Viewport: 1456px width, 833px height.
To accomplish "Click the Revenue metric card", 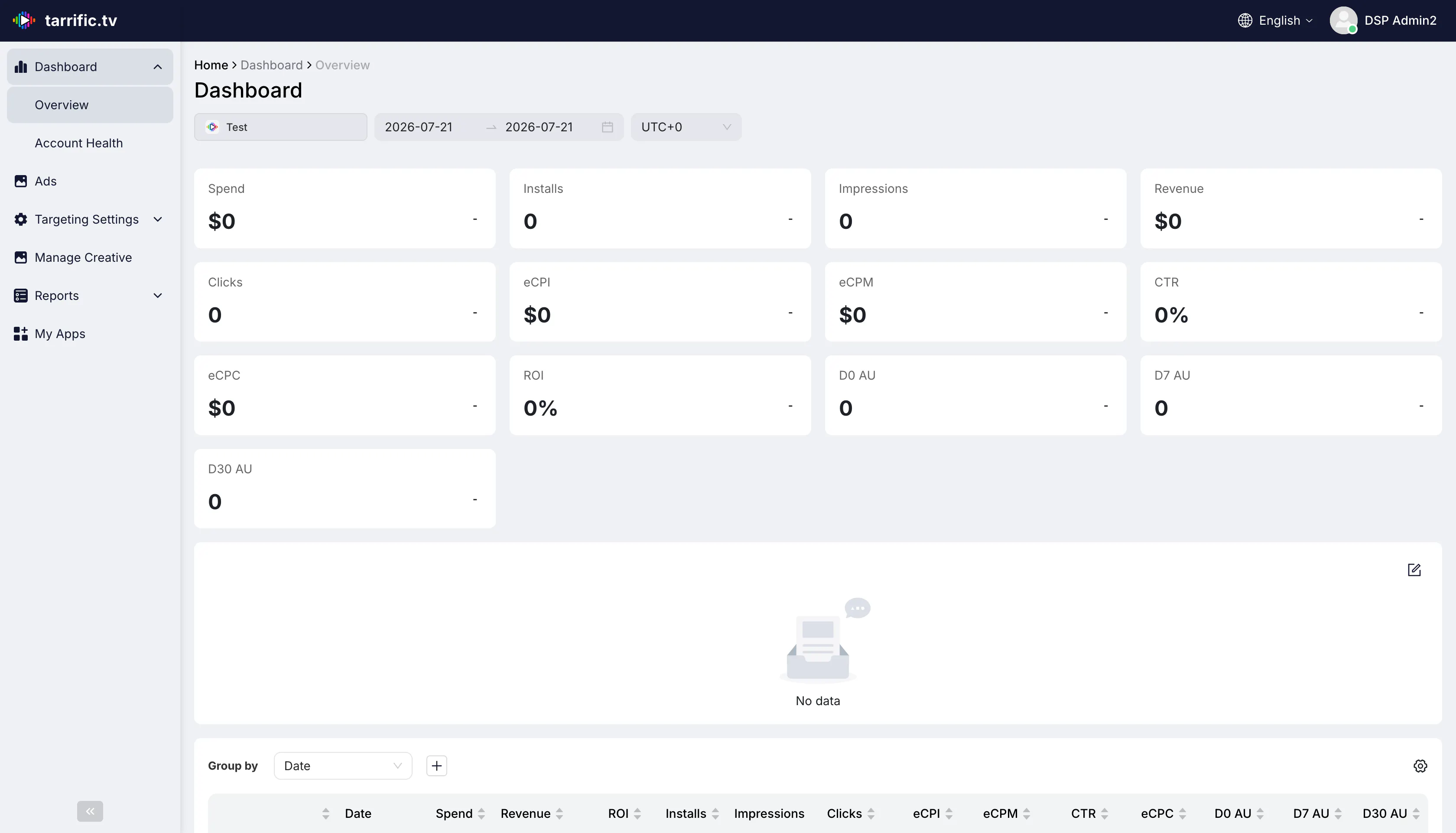I will click(1291, 208).
